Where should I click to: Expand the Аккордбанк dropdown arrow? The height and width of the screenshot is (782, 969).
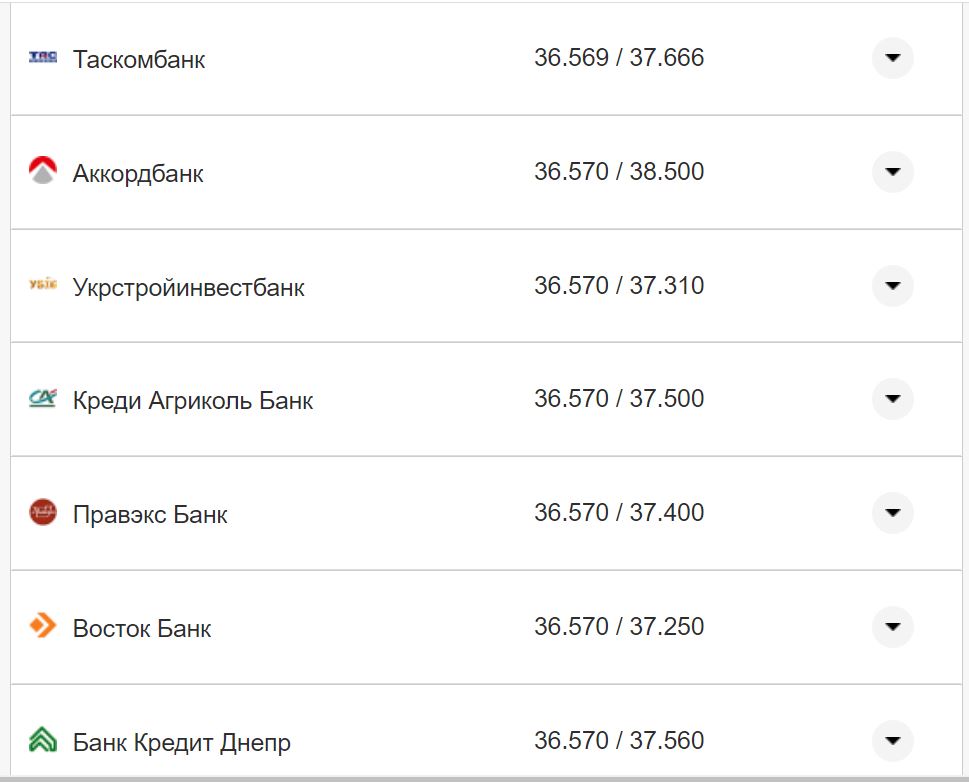click(x=891, y=171)
